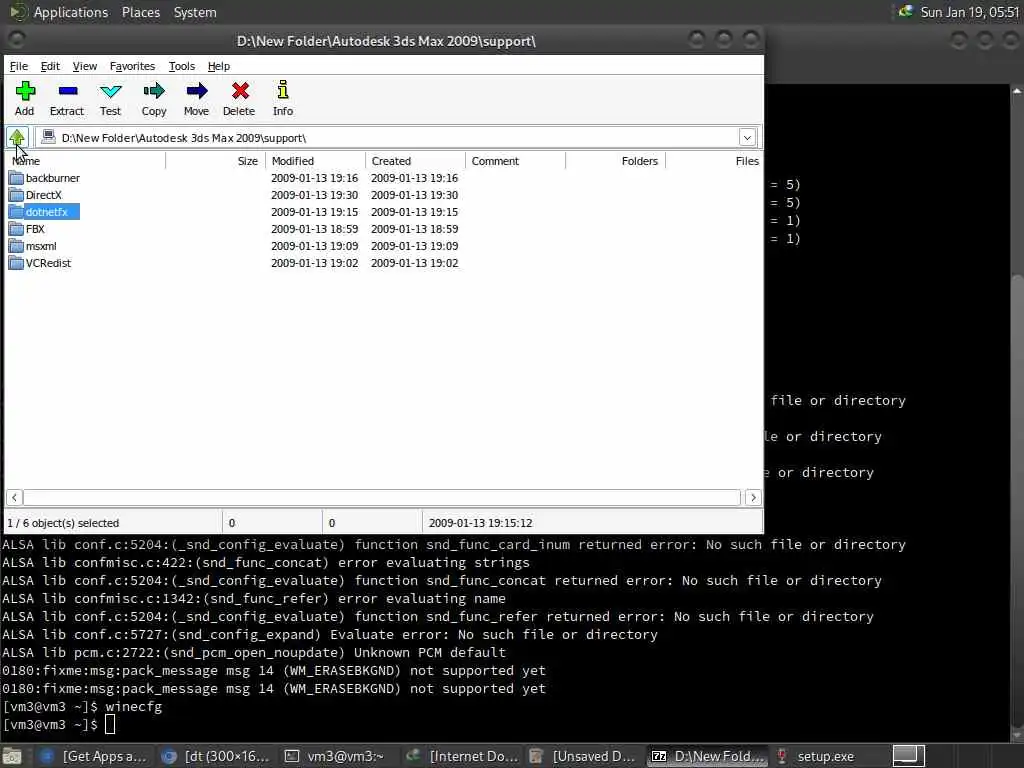1024x768 pixels.
Task: Click the computer icon in the address bar
Action: pos(48,136)
